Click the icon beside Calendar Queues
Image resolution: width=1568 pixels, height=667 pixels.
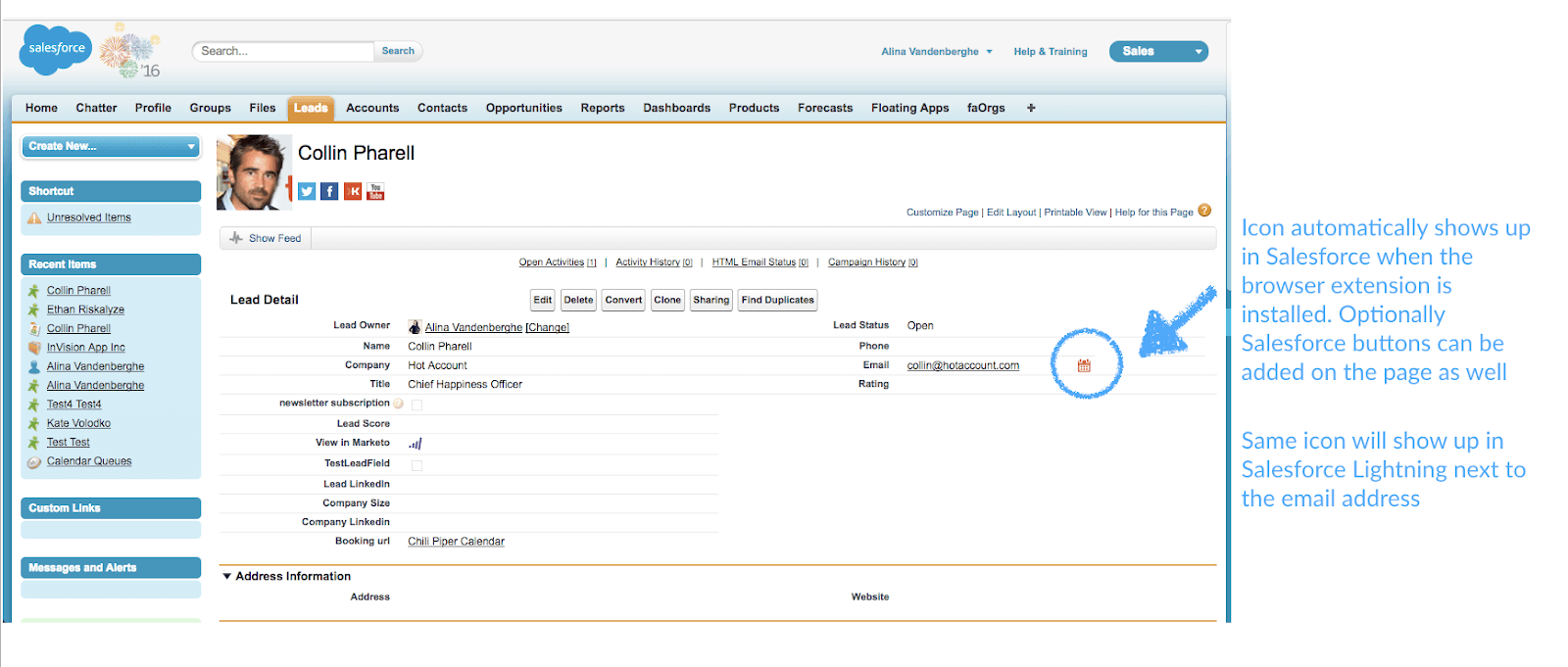34,462
